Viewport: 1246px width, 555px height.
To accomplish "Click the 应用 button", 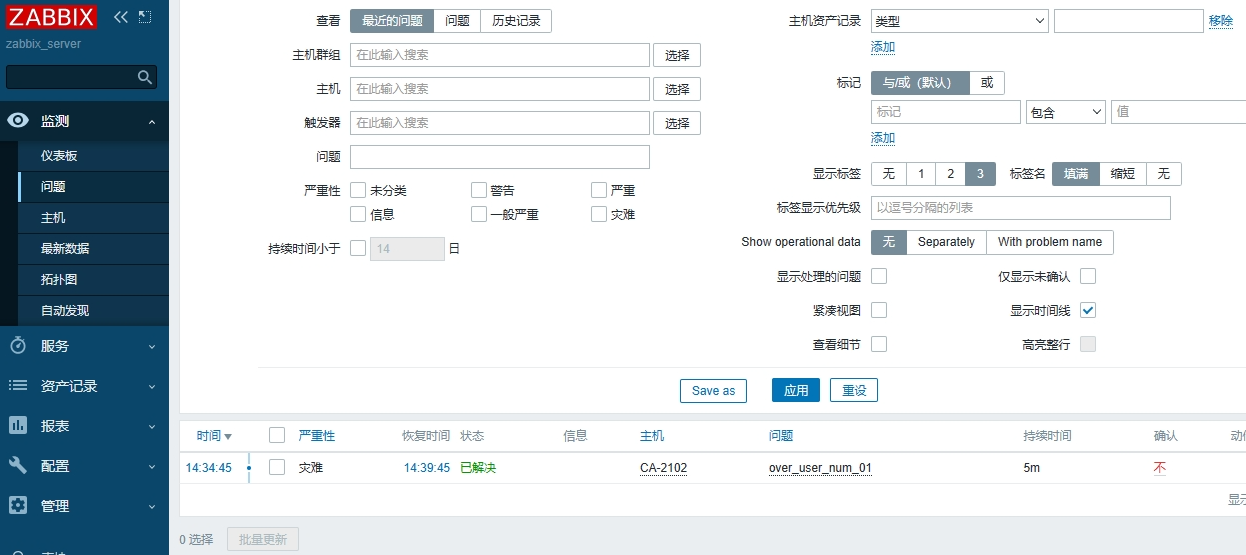I will click(x=796, y=390).
